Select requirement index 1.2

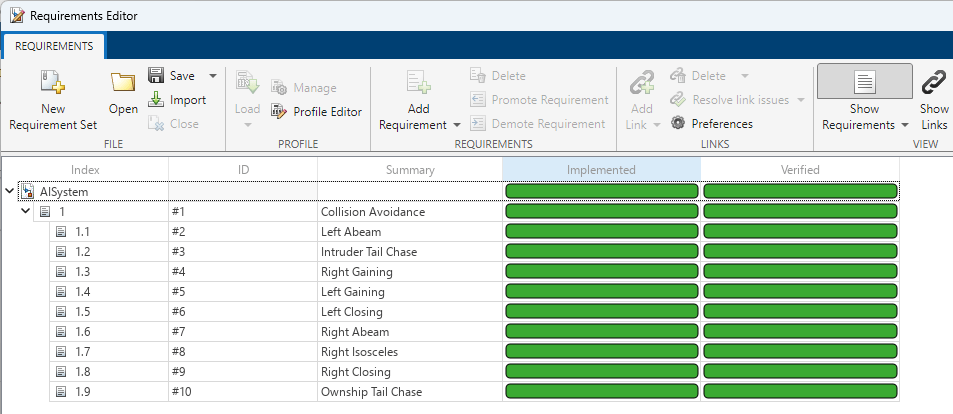83,252
